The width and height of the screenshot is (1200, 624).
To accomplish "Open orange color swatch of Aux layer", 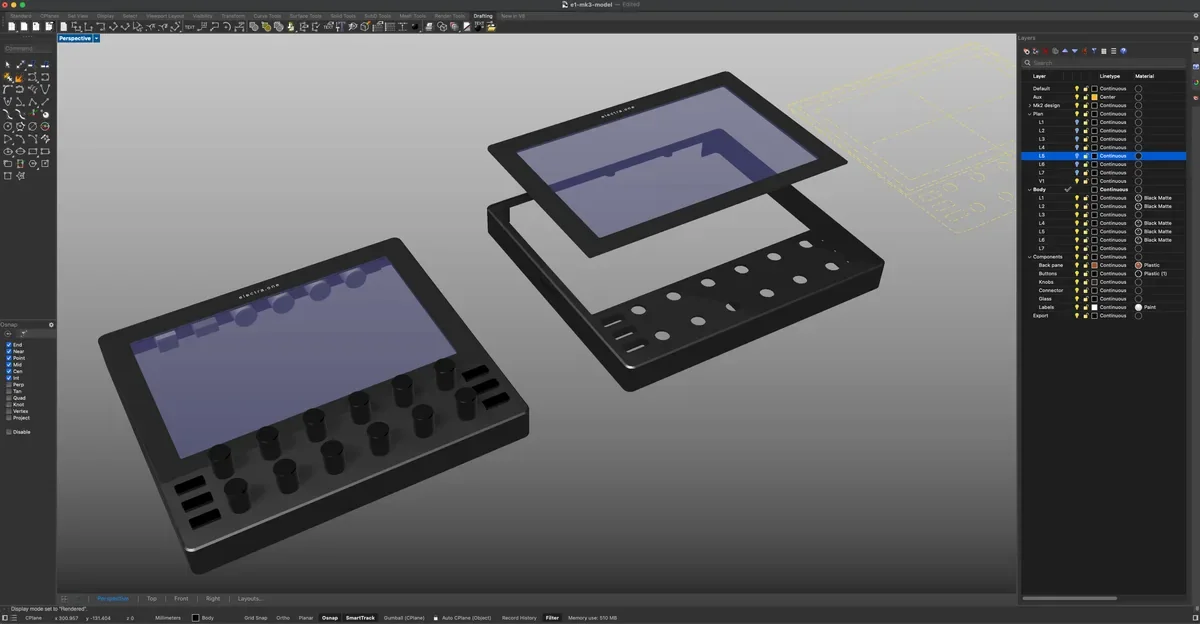I will [x=1094, y=97].
